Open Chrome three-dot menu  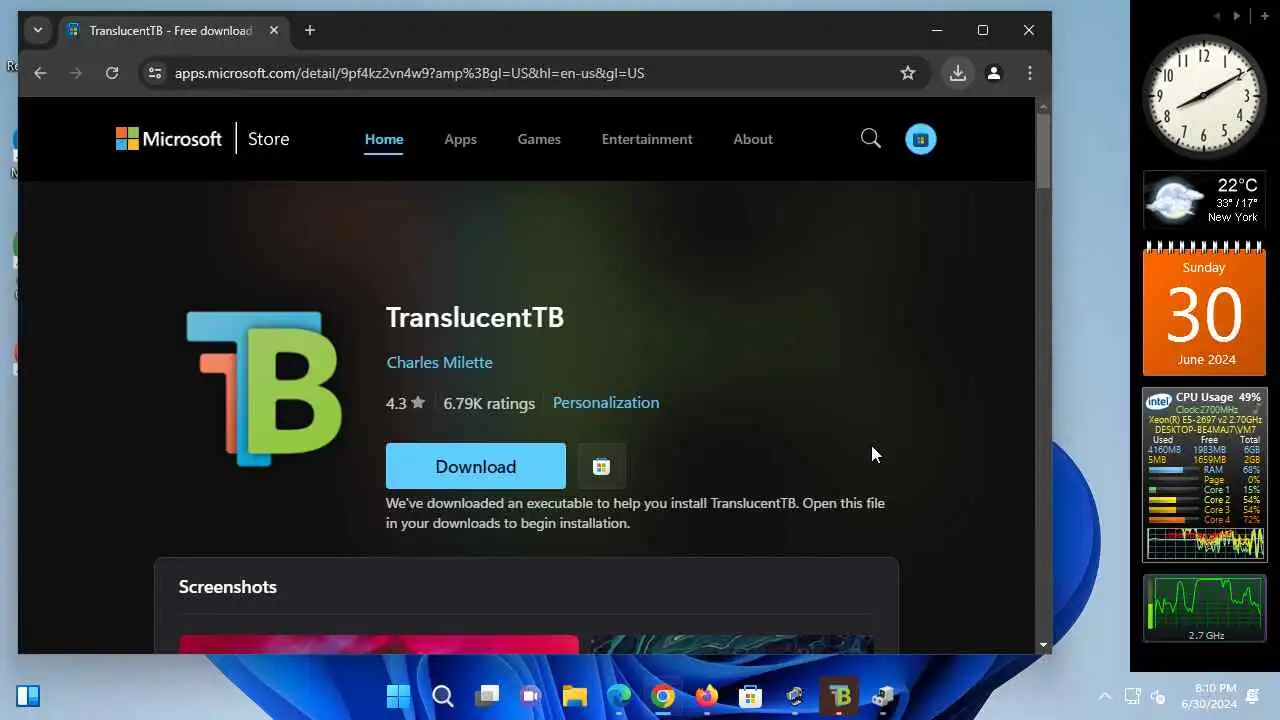1030,73
